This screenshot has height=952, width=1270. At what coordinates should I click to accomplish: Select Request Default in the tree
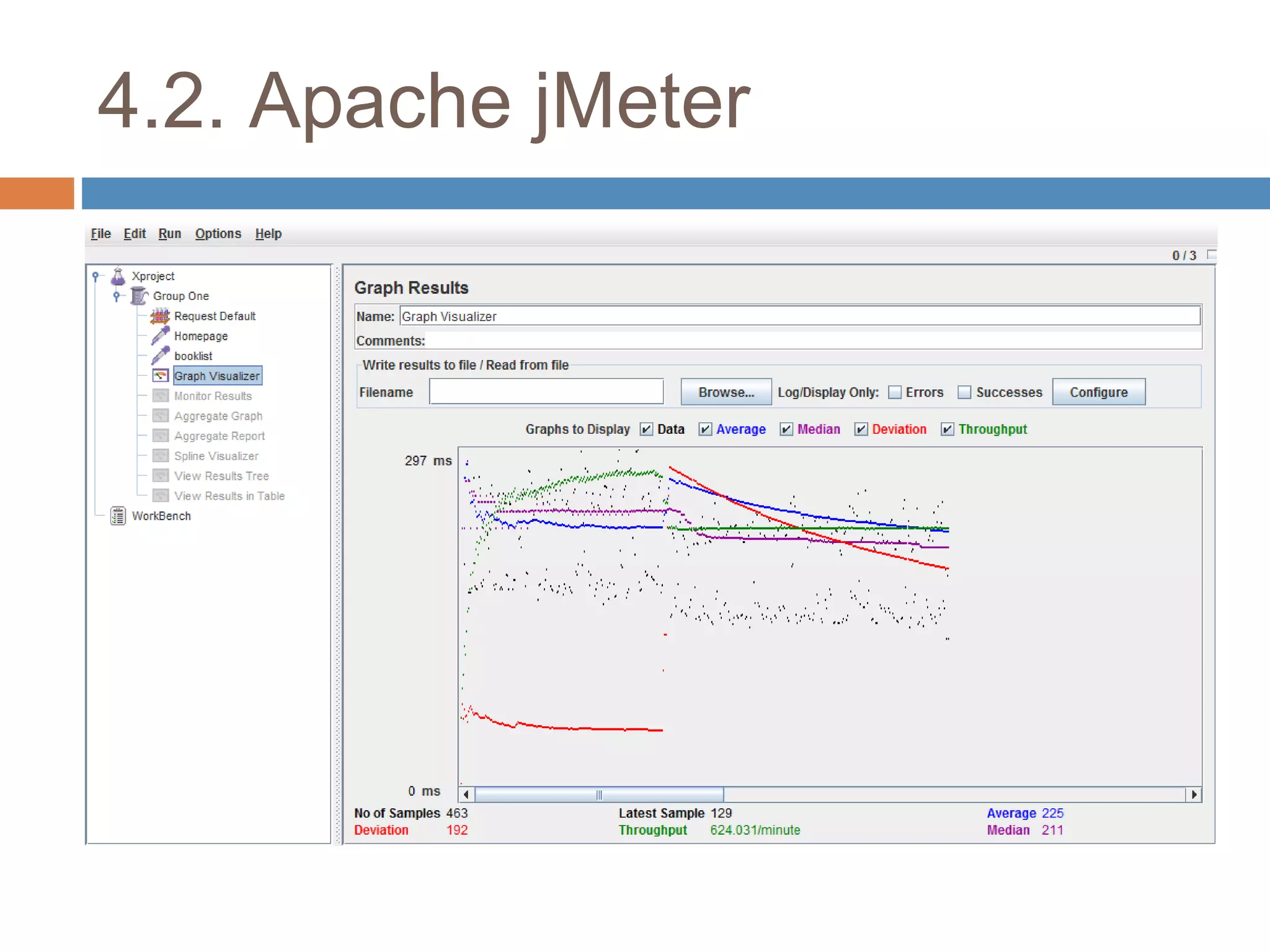[215, 316]
